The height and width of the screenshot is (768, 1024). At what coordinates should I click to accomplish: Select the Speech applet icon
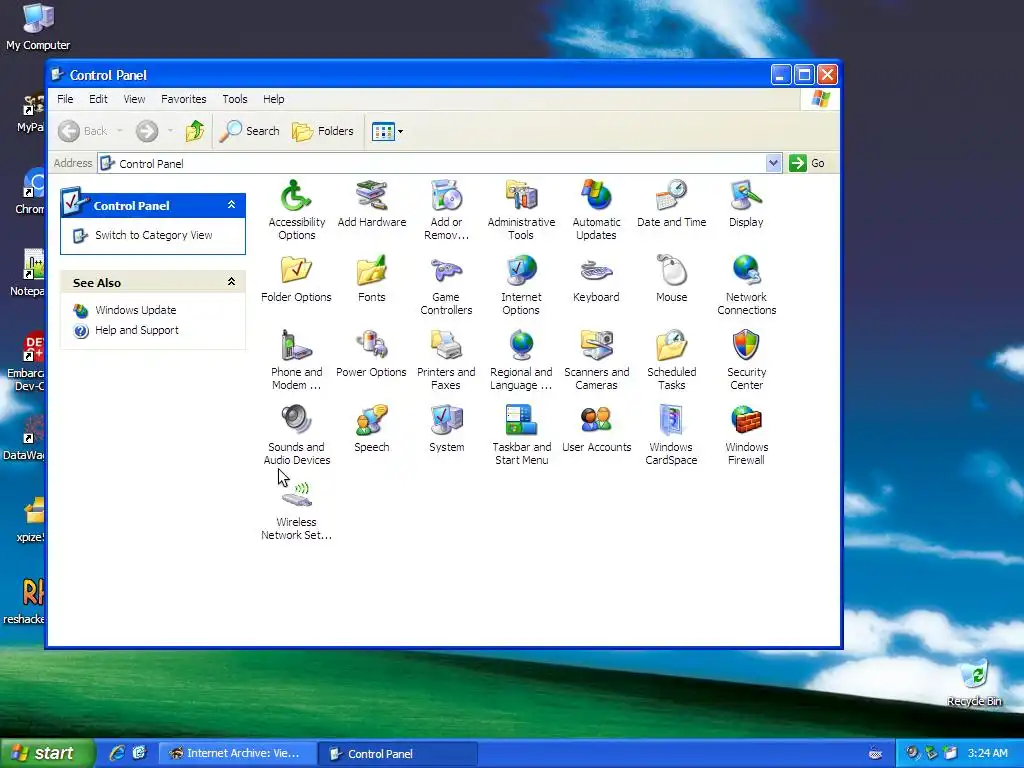point(372,421)
